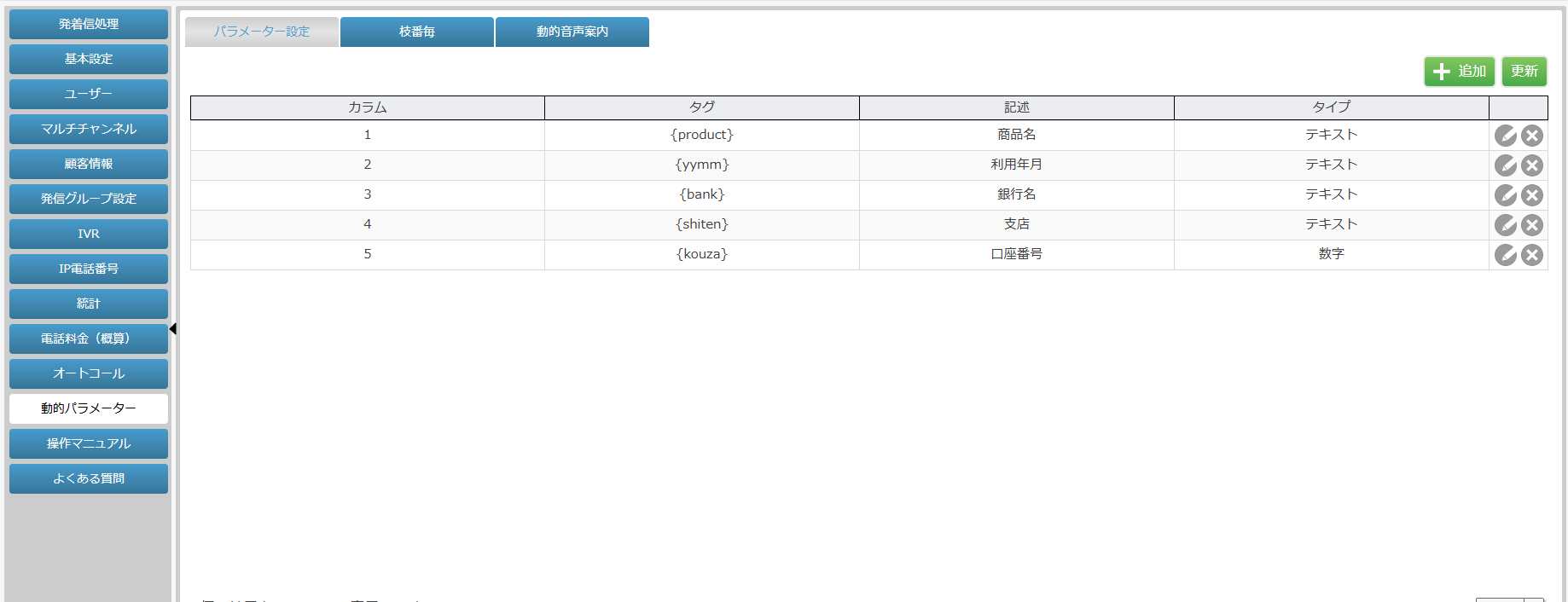
Task: Click the 更新 button
Action: tap(1524, 71)
